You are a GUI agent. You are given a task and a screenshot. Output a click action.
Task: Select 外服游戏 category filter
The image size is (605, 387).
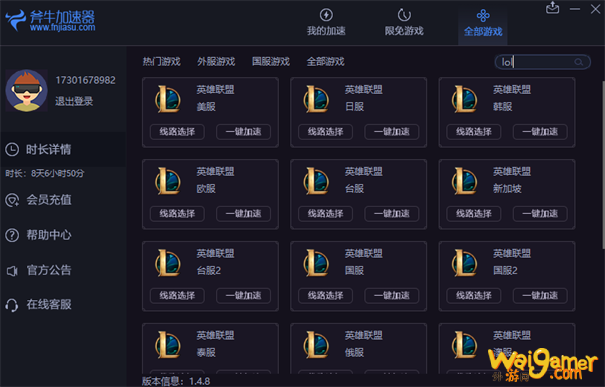(x=216, y=62)
